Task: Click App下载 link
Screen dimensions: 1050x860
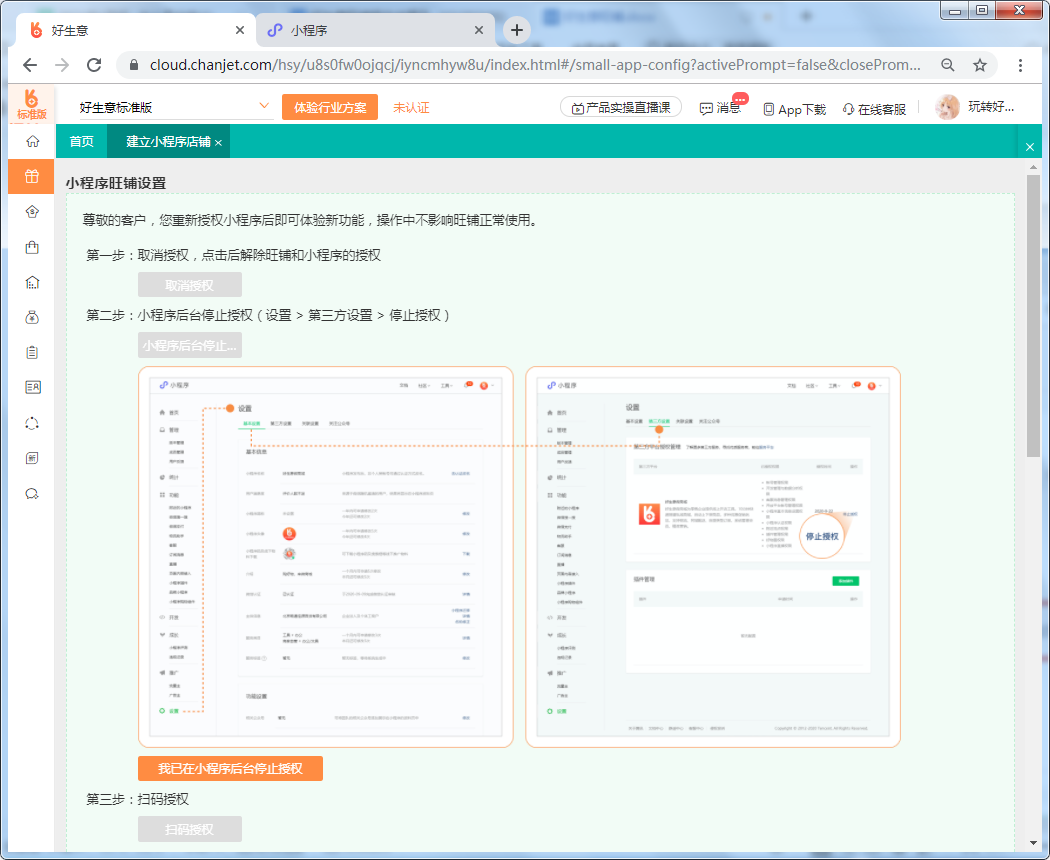Action: (795, 109)
